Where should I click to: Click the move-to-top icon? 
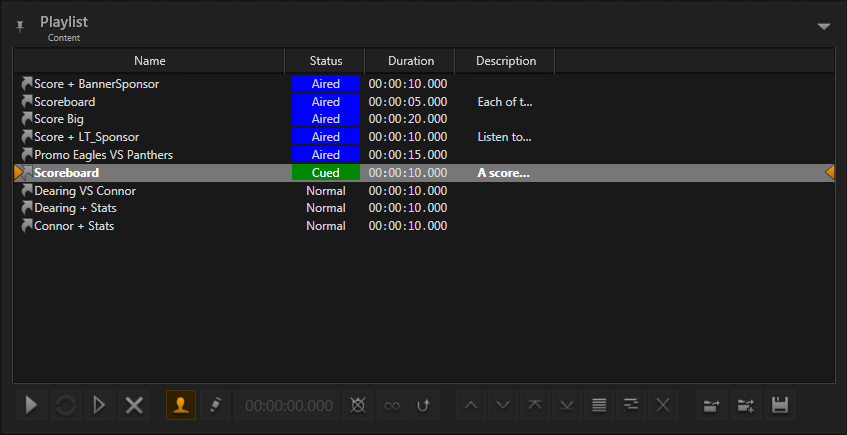[x=535, y=405]
